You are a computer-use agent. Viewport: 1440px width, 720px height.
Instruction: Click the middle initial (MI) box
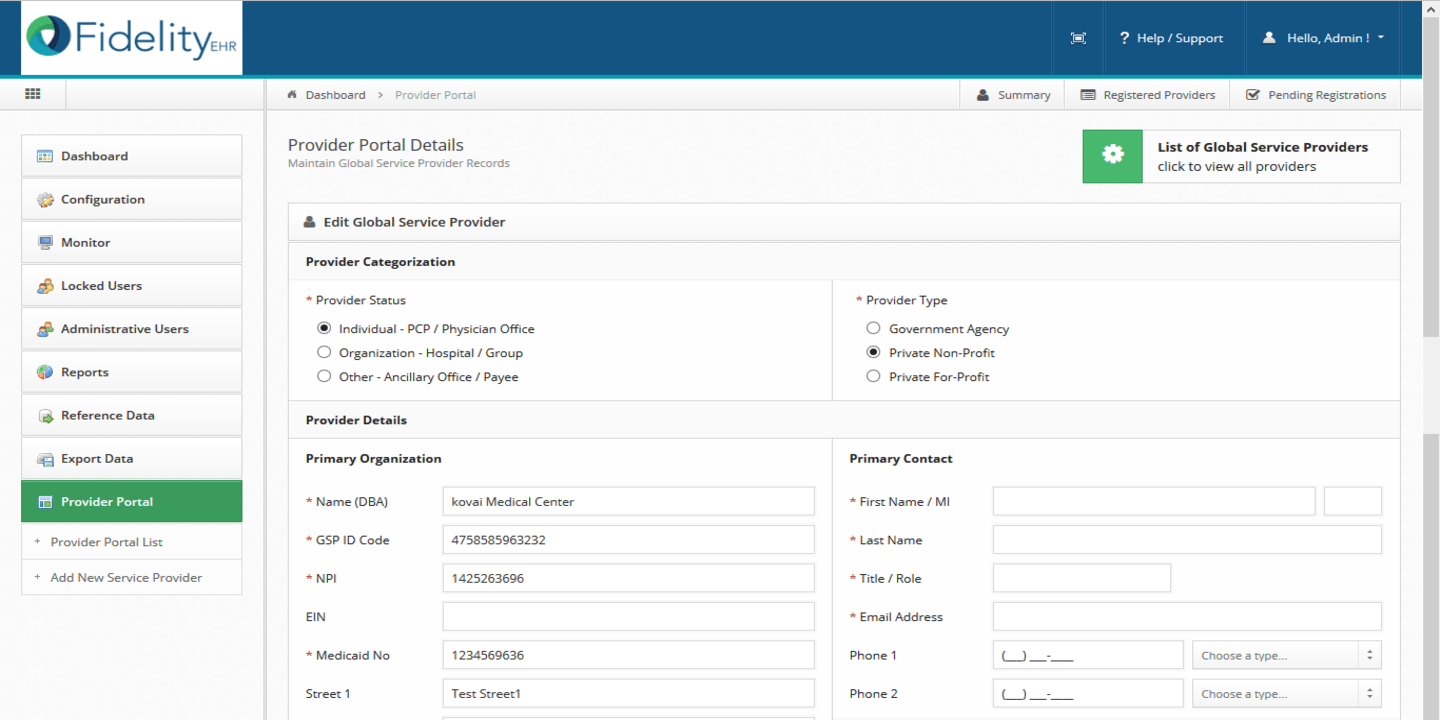1353,501
